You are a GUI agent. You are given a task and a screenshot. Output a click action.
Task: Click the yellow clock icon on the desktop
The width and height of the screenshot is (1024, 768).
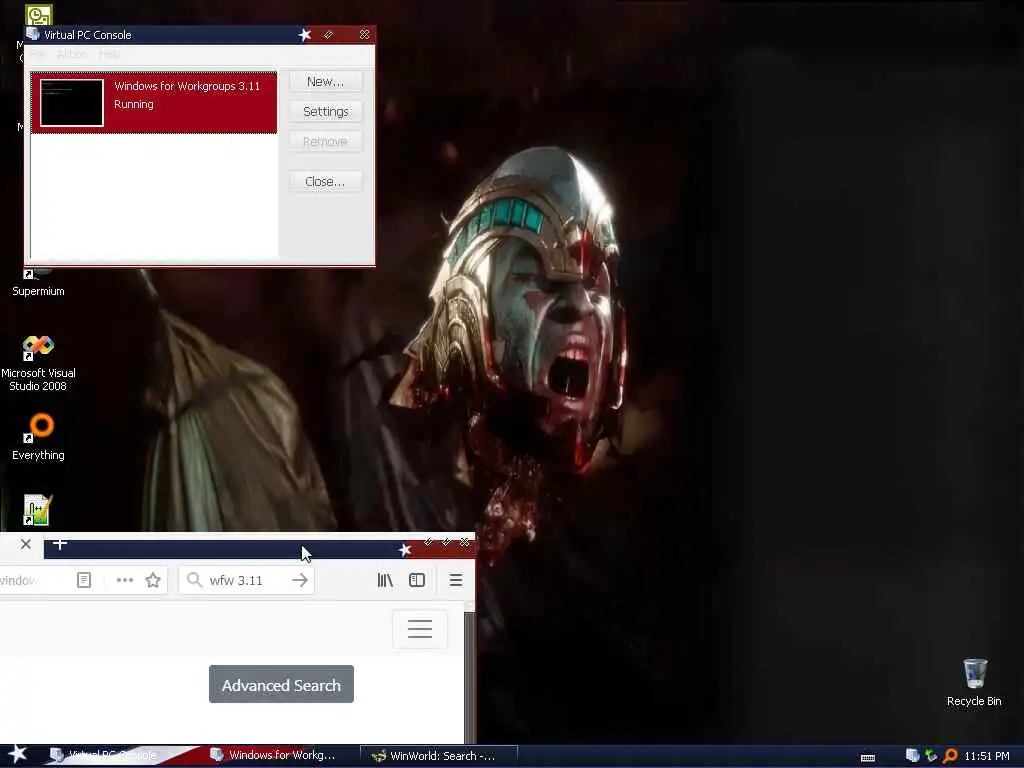(38, 14)
